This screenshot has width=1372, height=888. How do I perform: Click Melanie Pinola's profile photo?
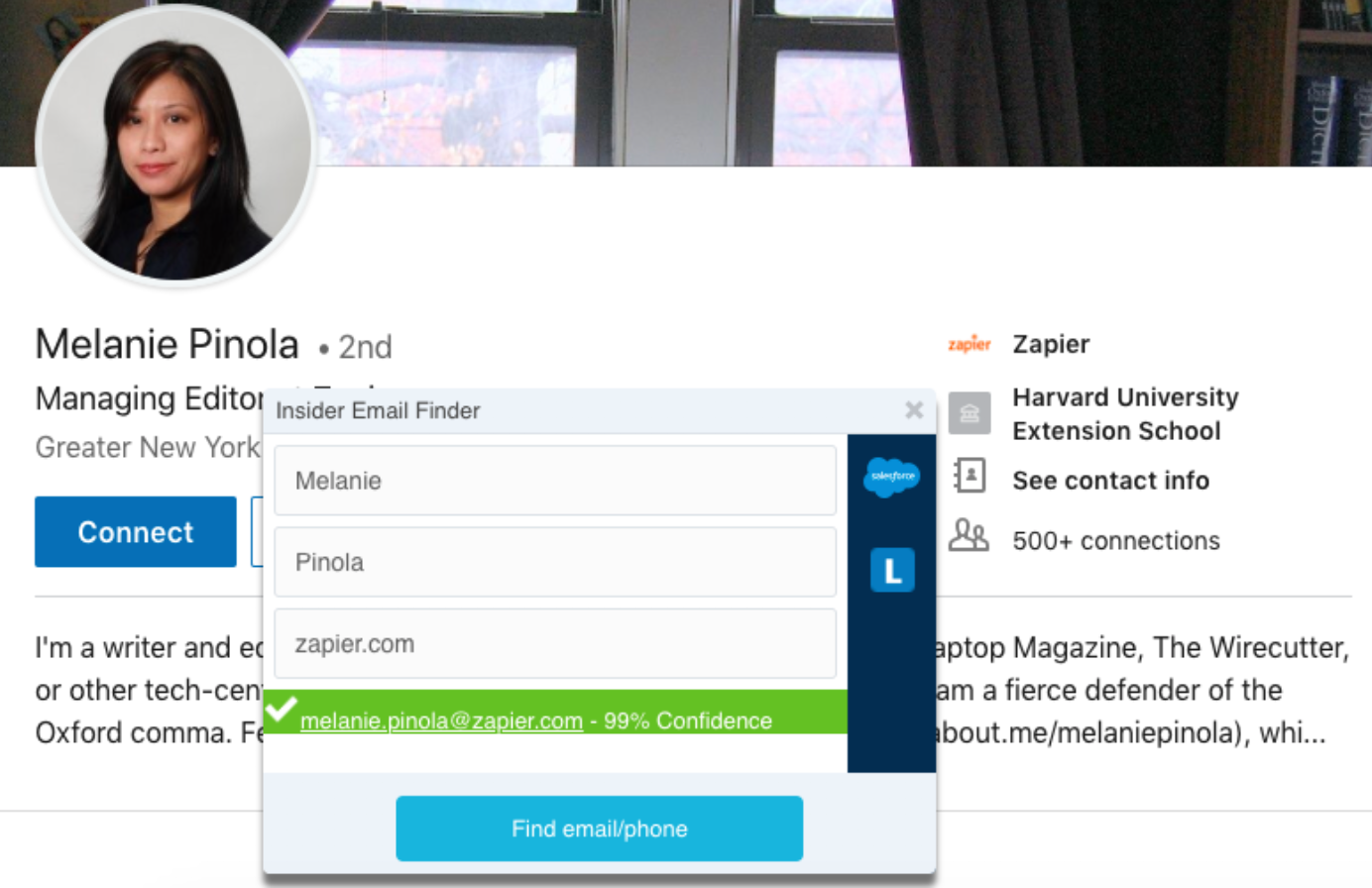coord(176,146)
